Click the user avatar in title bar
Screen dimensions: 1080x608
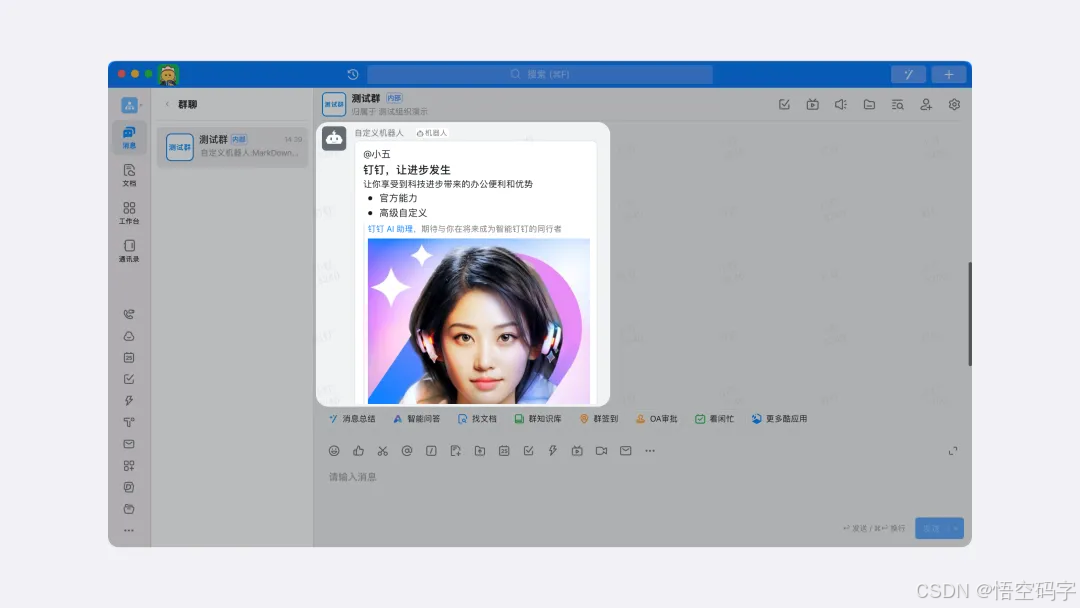pyautogui.click(x=168, y=74)
